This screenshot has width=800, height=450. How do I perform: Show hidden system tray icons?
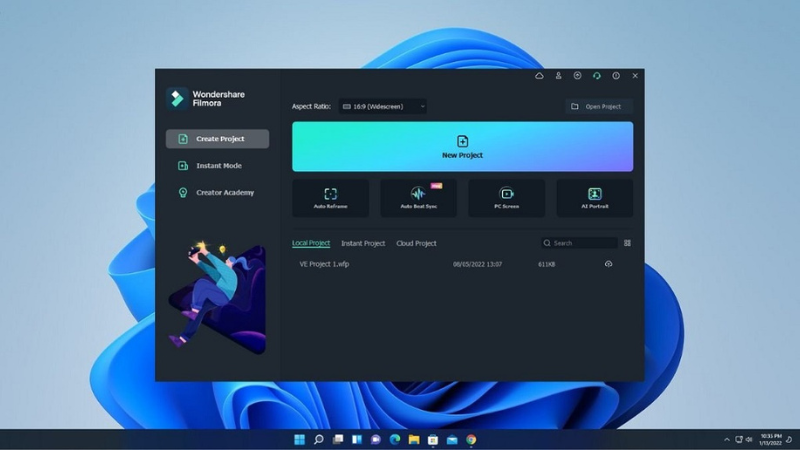pos(727,440)
